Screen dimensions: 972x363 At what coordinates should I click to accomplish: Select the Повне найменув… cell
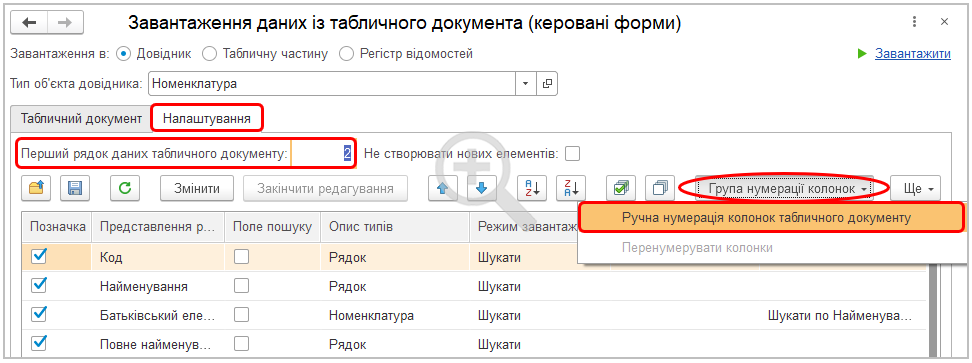(158, 343)
